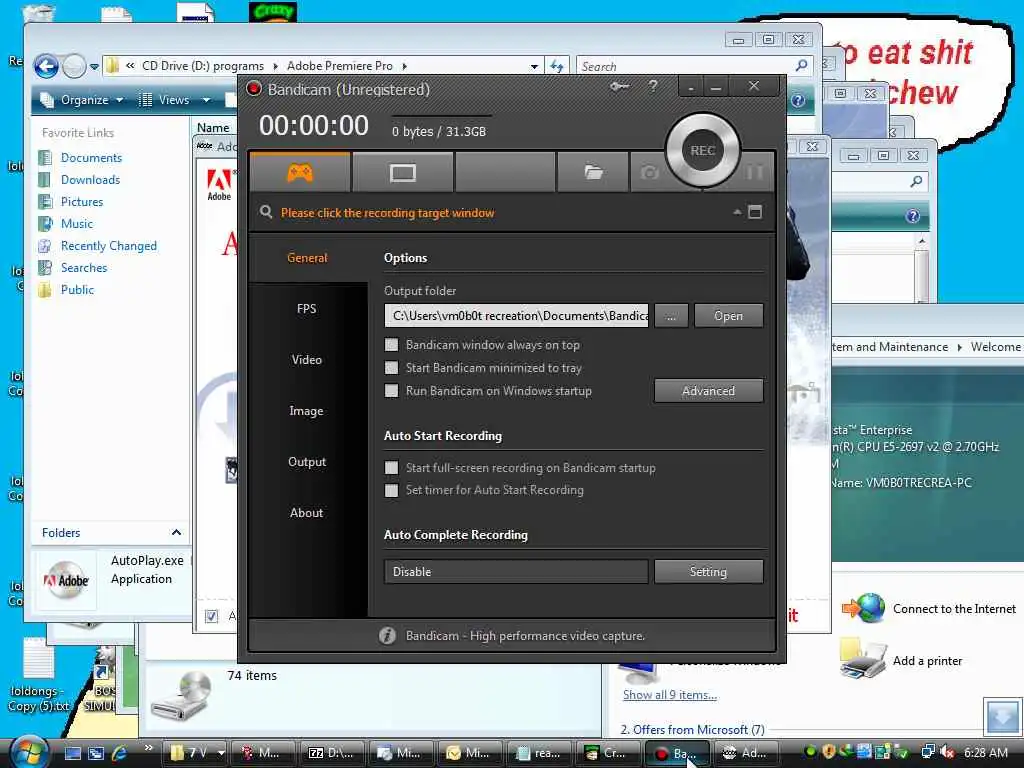Click the Name column header in Explorer
1024x768 pixels.
213,127
